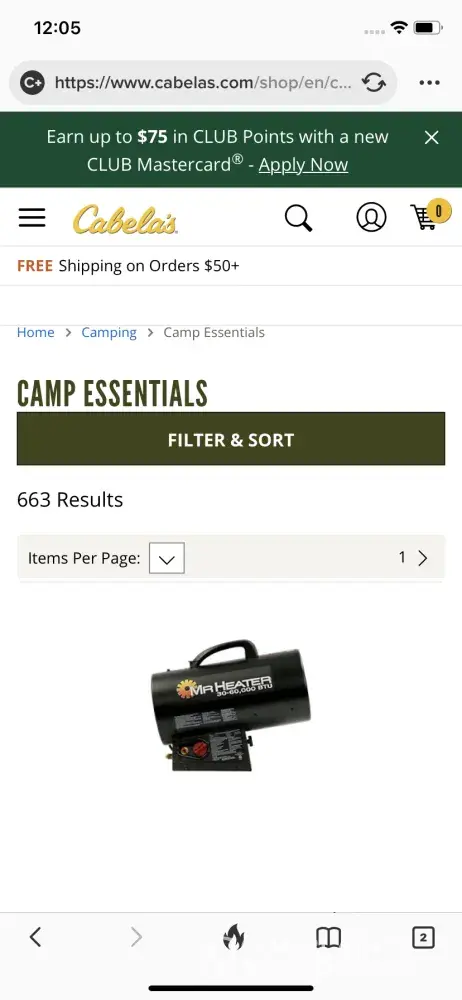Dismiss the CLUB Mastercard banner
Screen dimensions: 462x1000
pos(432,137)
